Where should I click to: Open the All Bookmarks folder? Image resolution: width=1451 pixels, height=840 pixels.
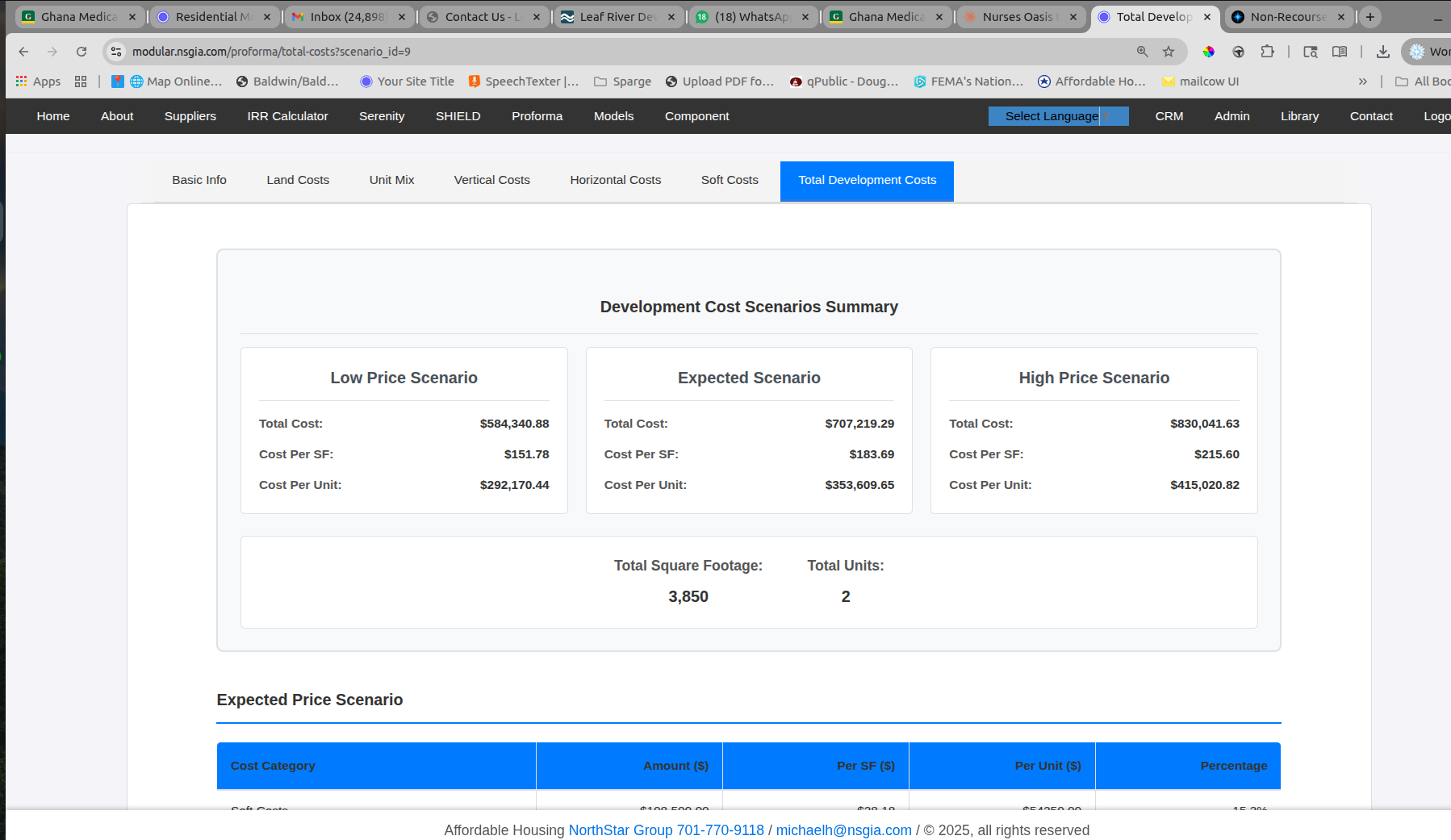point(1424,81)
